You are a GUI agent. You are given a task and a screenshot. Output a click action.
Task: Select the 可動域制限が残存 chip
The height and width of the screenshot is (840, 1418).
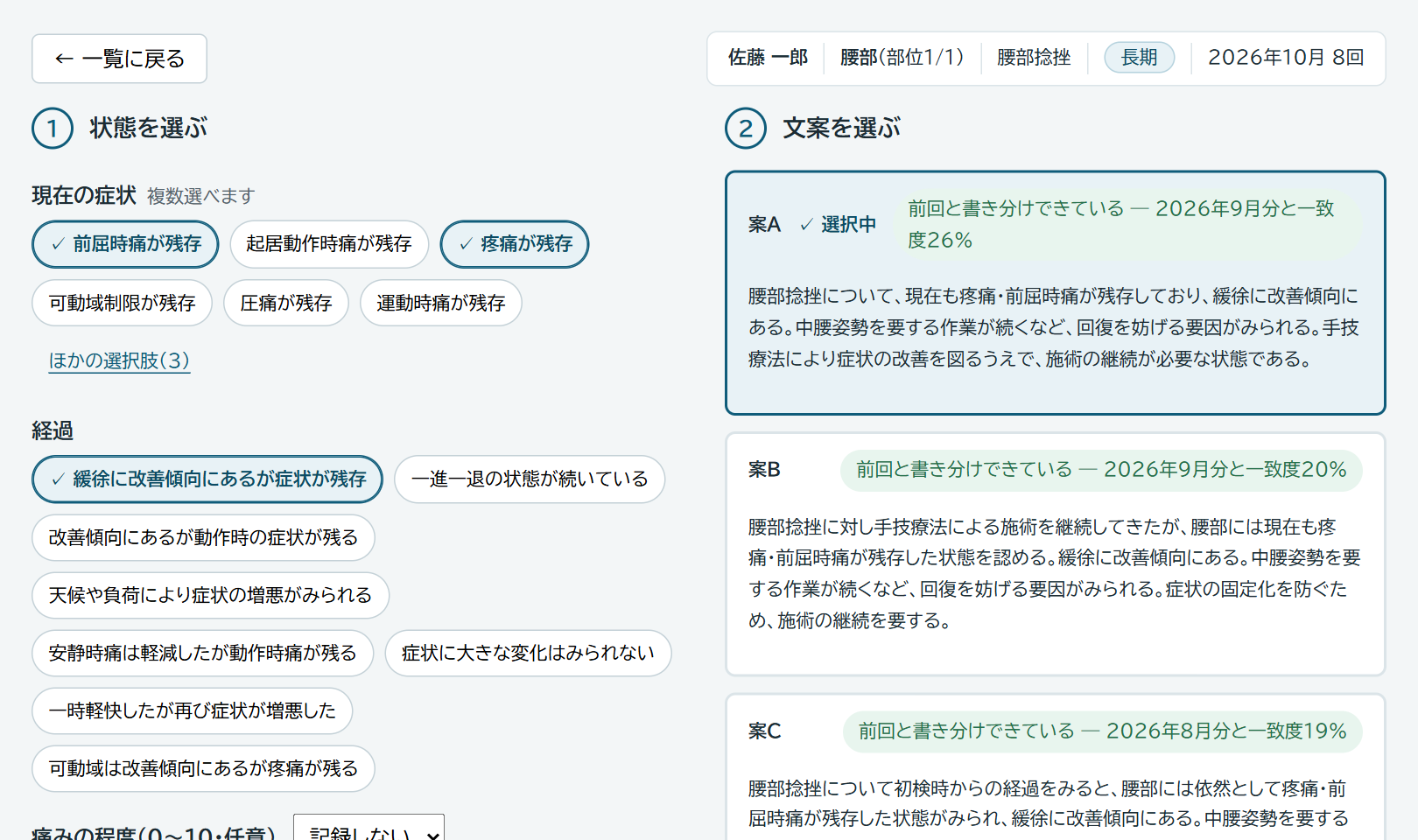122,303
